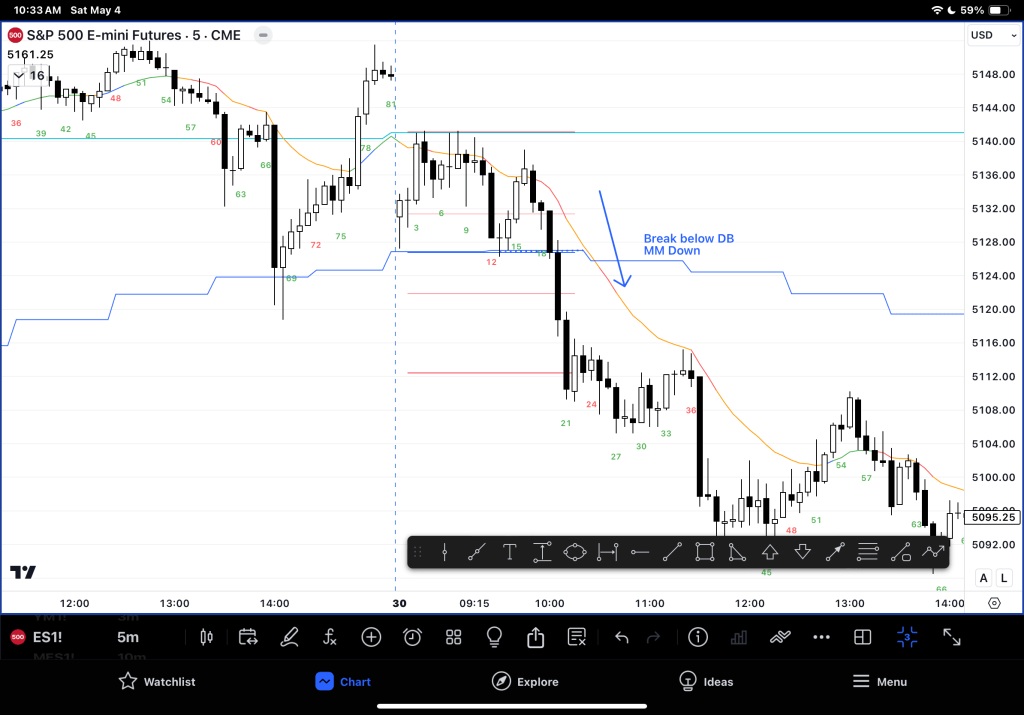1024x715 pixels.
Task: Open the indicators fx menu
Action: 330,637
